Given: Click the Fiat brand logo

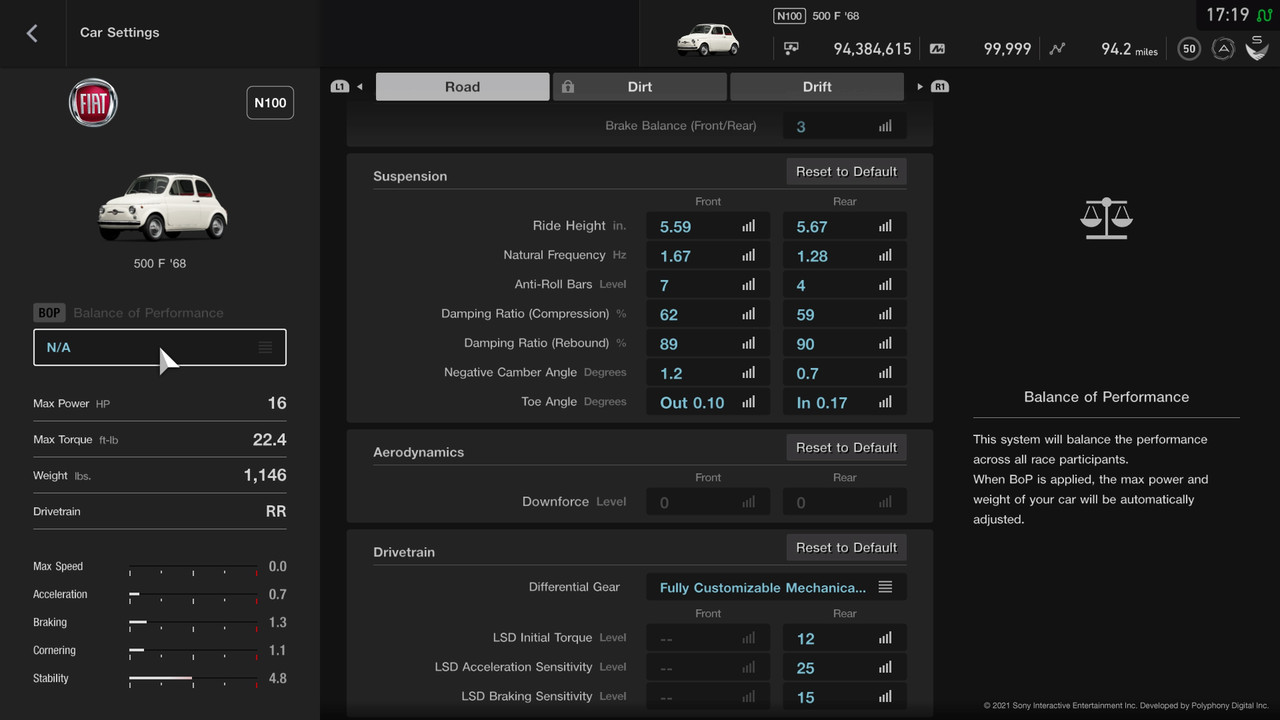Looking at the screenshot, I should point(93,103).
